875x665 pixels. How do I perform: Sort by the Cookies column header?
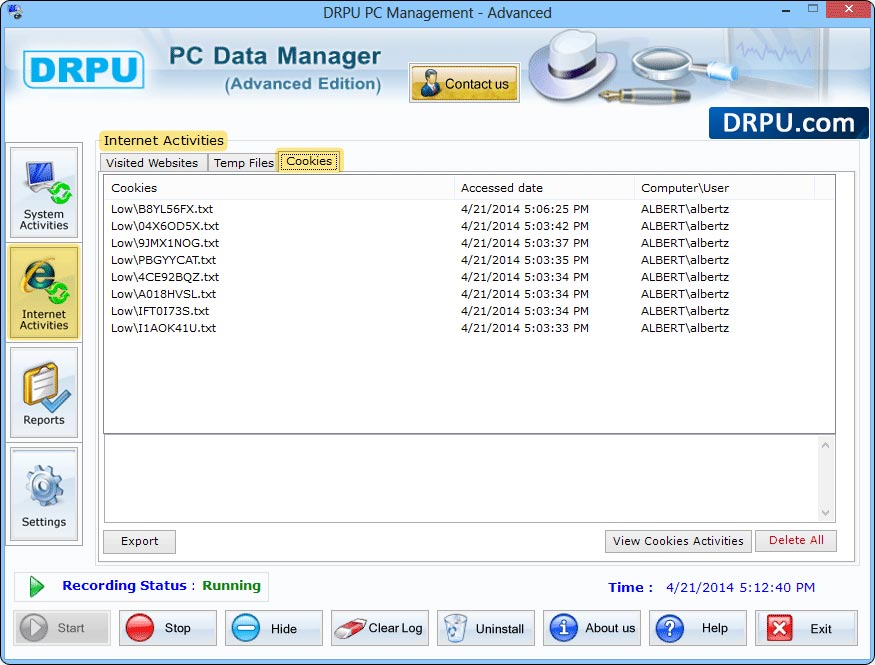[x=279, y=188]
